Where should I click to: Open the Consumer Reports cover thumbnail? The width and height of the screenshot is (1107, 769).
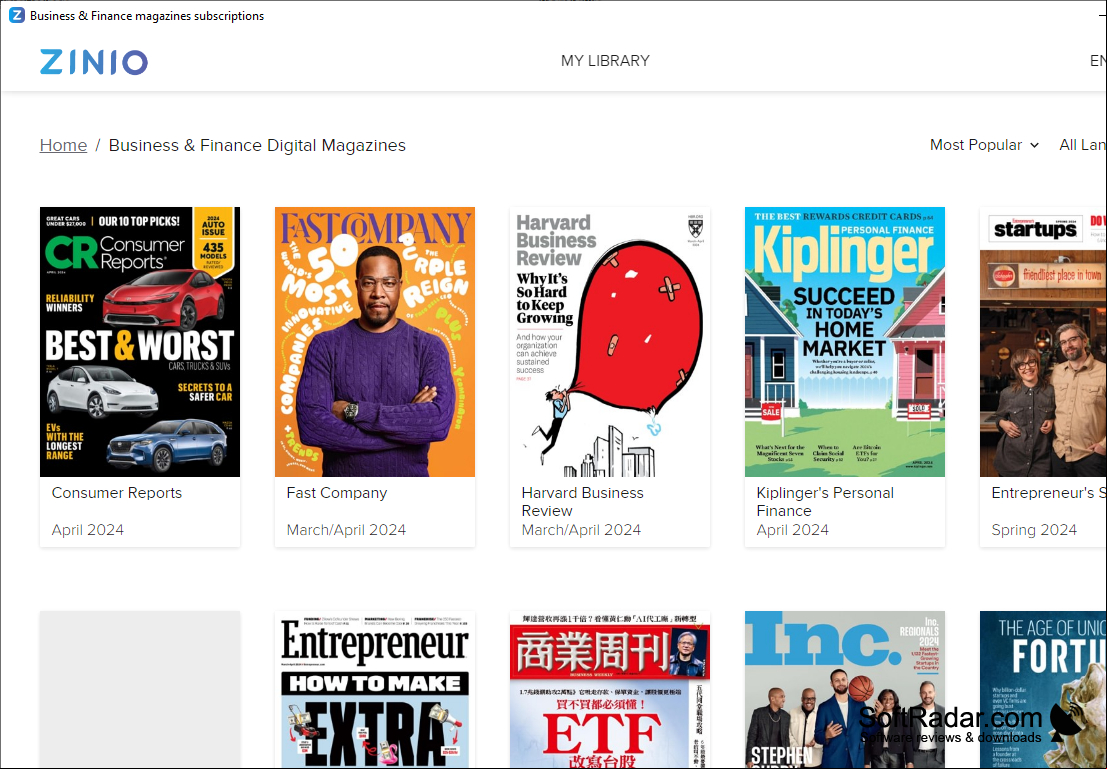tap(140, 342)
